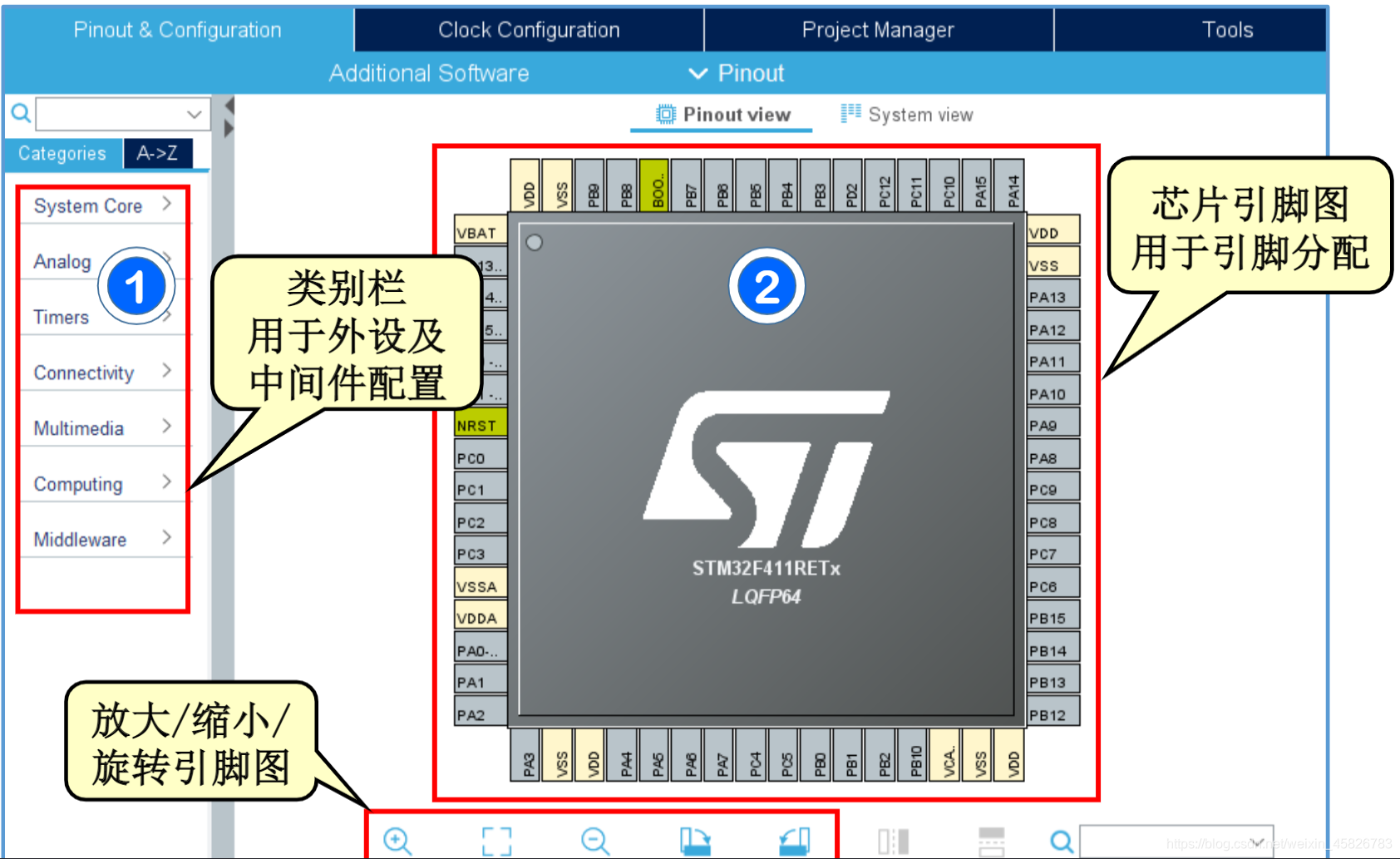Collapse the left panel with the left arrow
This screenshot has height=859, width=1400.
(x=229, y=106)
